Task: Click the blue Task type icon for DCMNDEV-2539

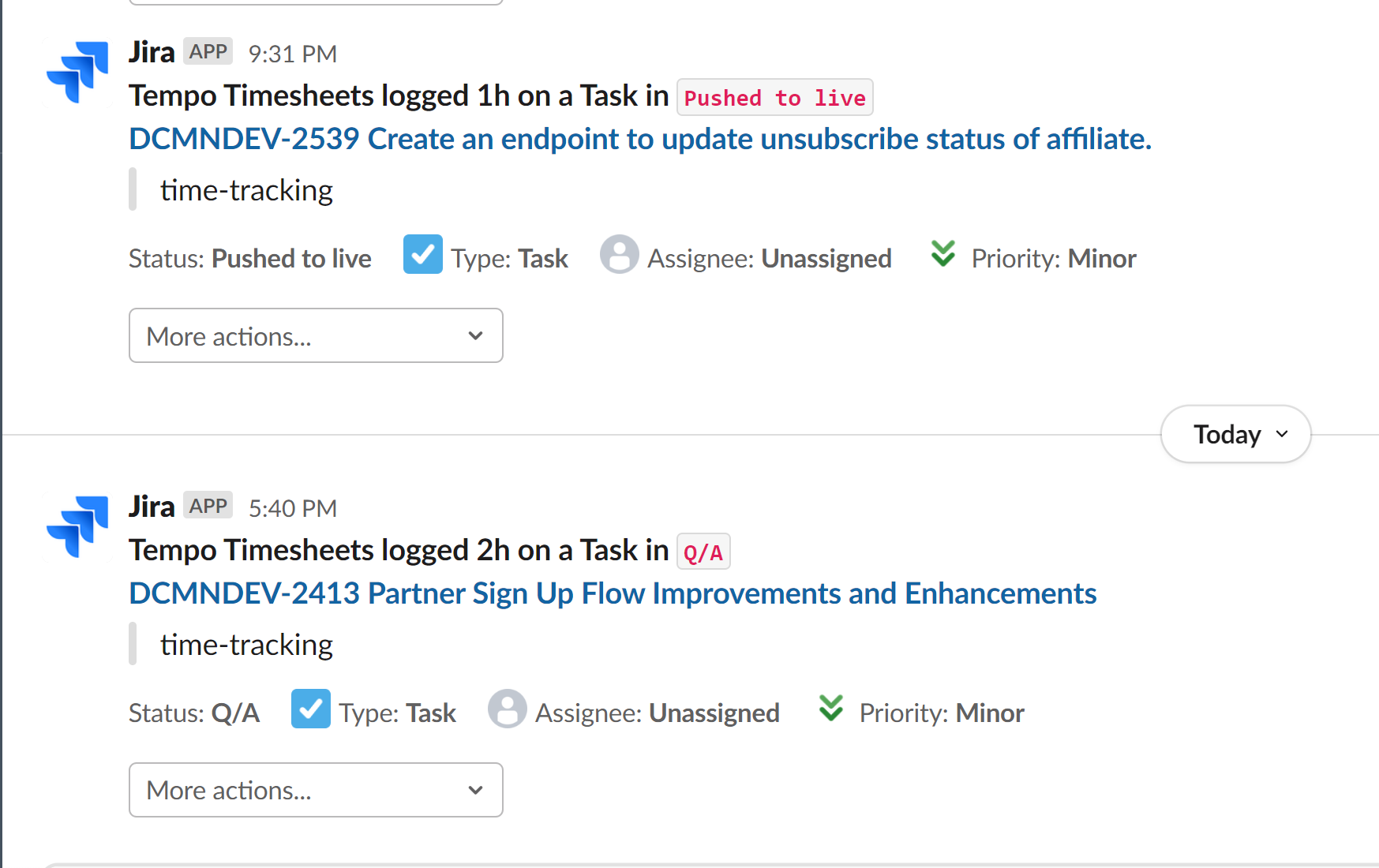Action: (x=423, y=254)
